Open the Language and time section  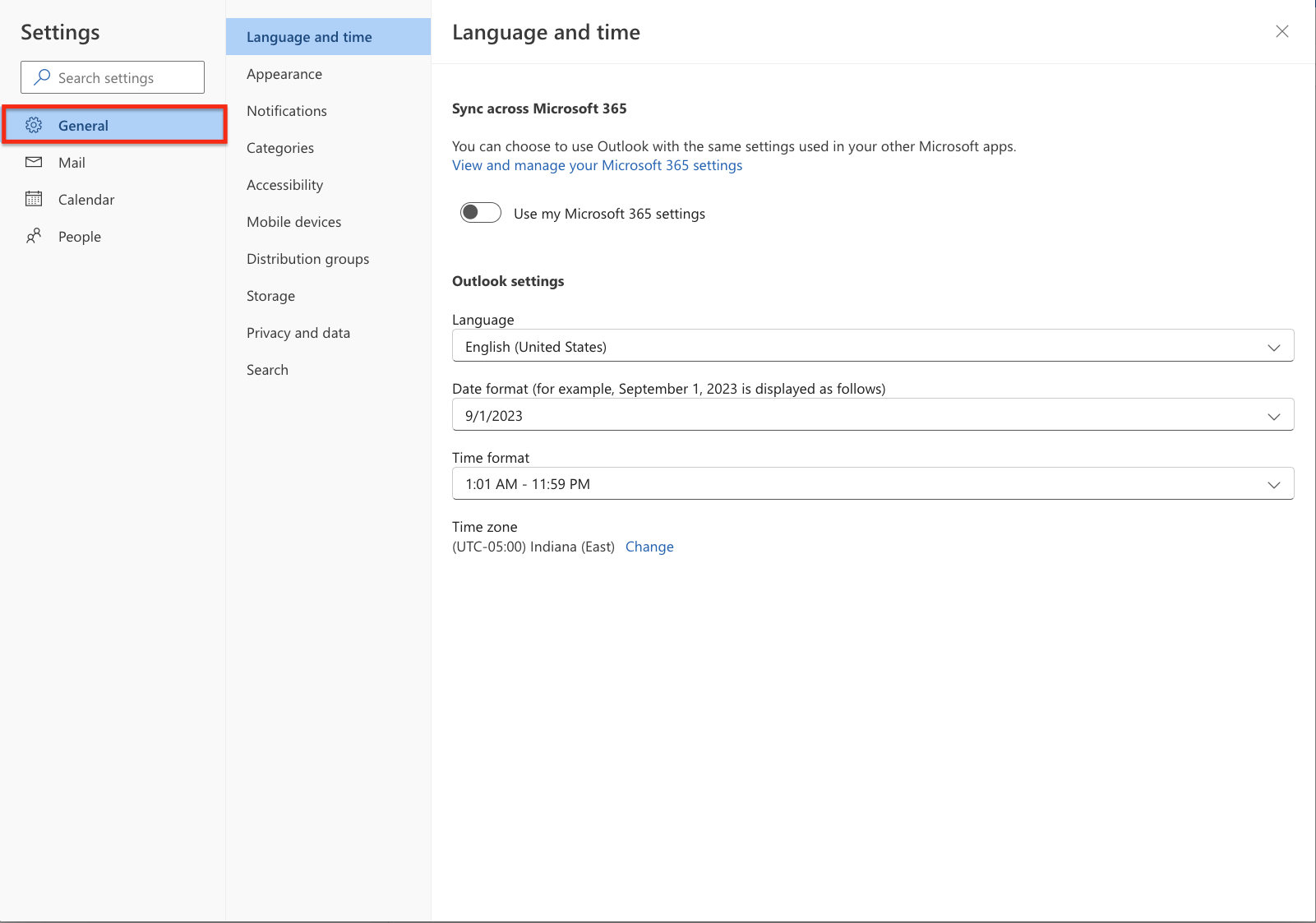pos(328,37)
